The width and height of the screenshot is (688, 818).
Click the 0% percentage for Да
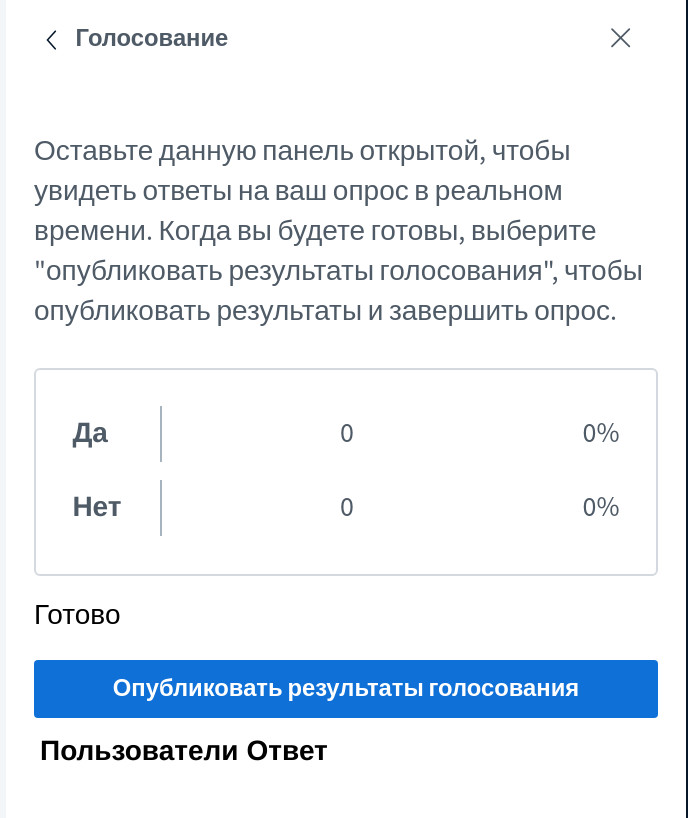tap(601, 434)
